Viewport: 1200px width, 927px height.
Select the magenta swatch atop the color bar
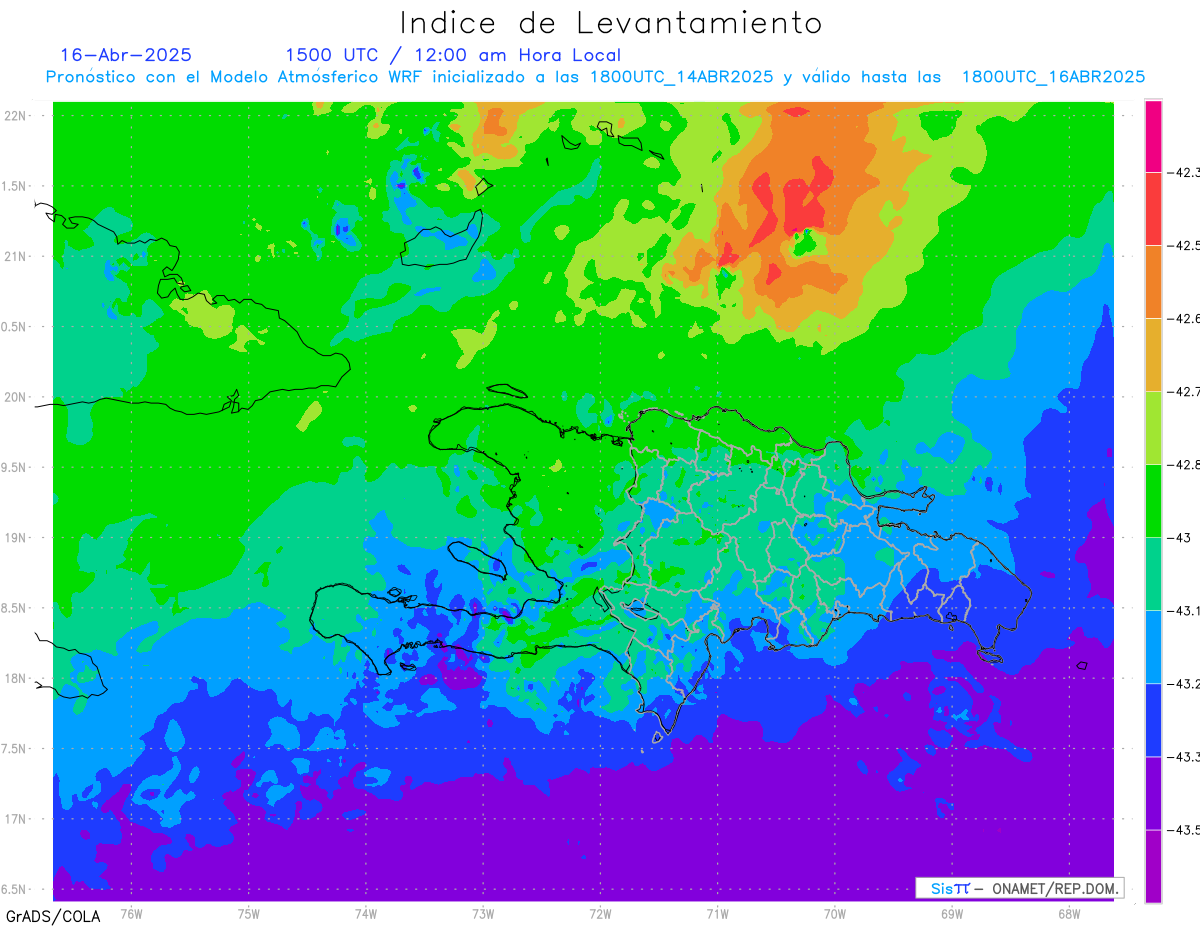1153,136
